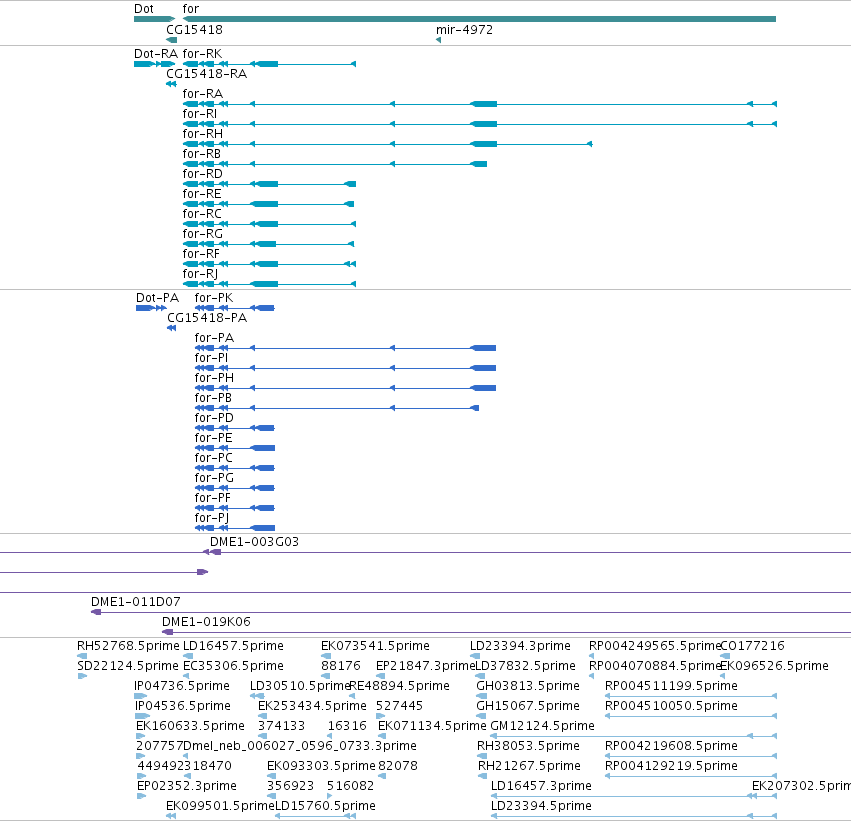The image size is (851, 821).
Task: Select the for-RB transcript label
Action: [202, 154]
